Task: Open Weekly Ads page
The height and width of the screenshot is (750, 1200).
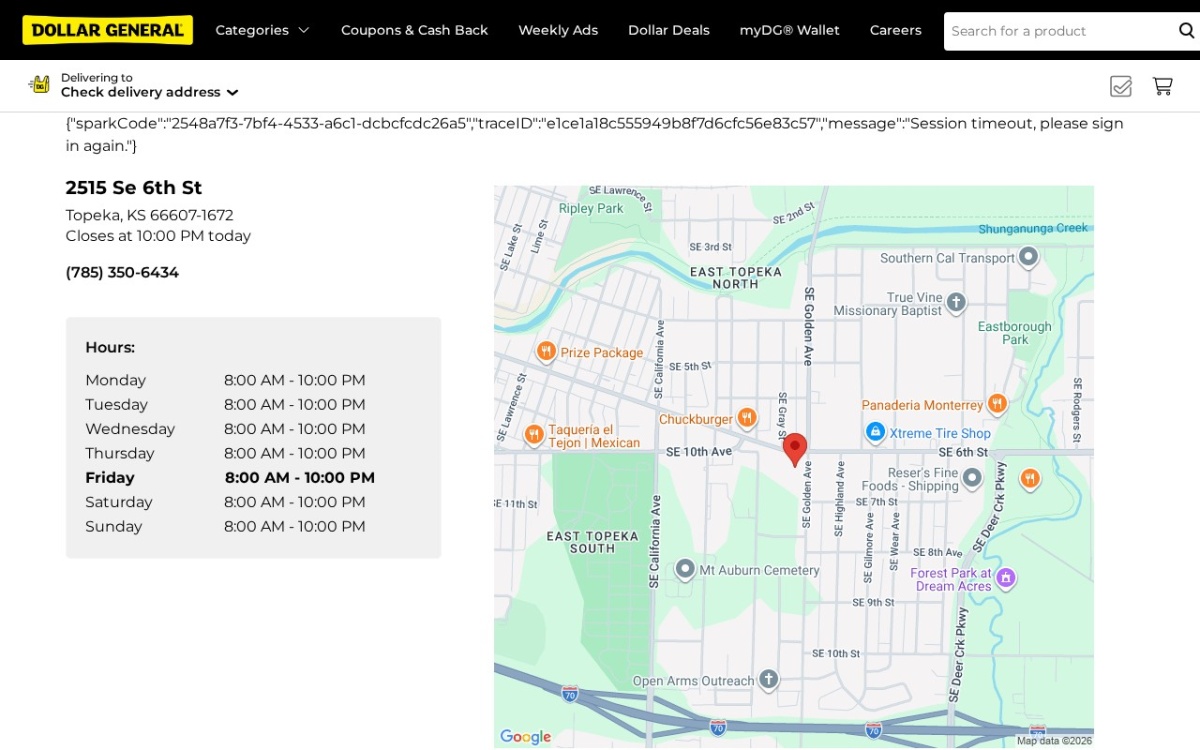Action: pos(558,30)
